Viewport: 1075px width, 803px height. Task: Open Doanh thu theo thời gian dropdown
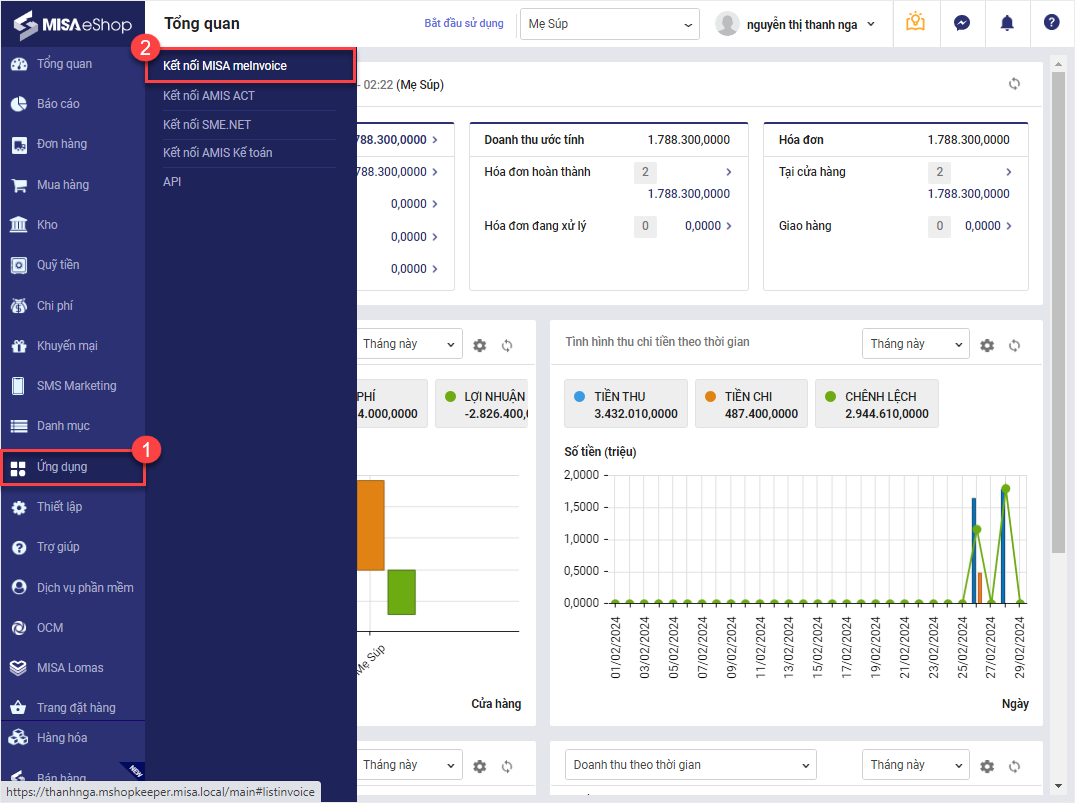[690, 765]
